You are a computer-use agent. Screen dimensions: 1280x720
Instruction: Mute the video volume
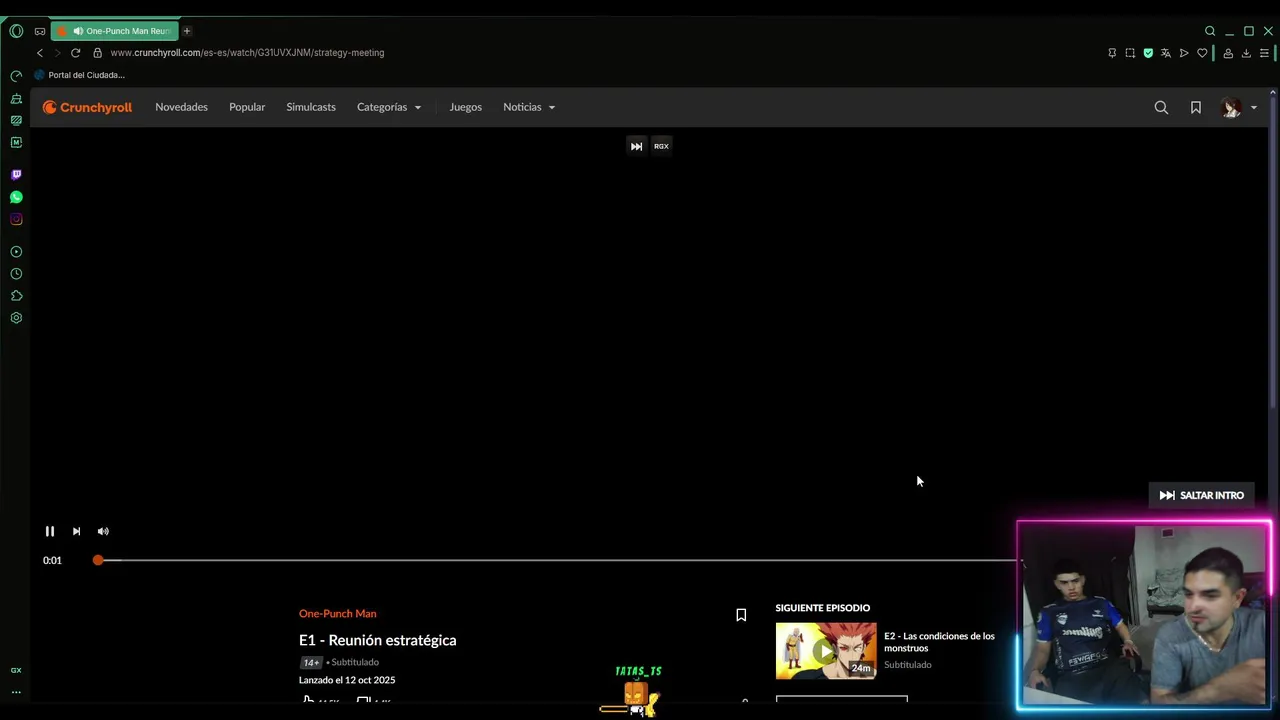tap(103, 532)
